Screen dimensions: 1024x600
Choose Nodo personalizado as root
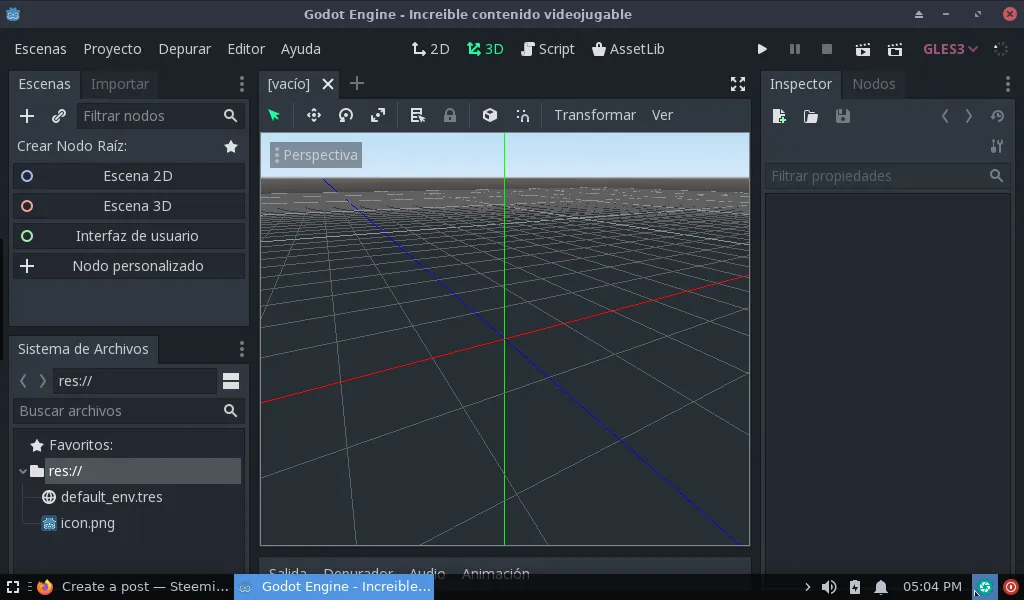[129, 266]
